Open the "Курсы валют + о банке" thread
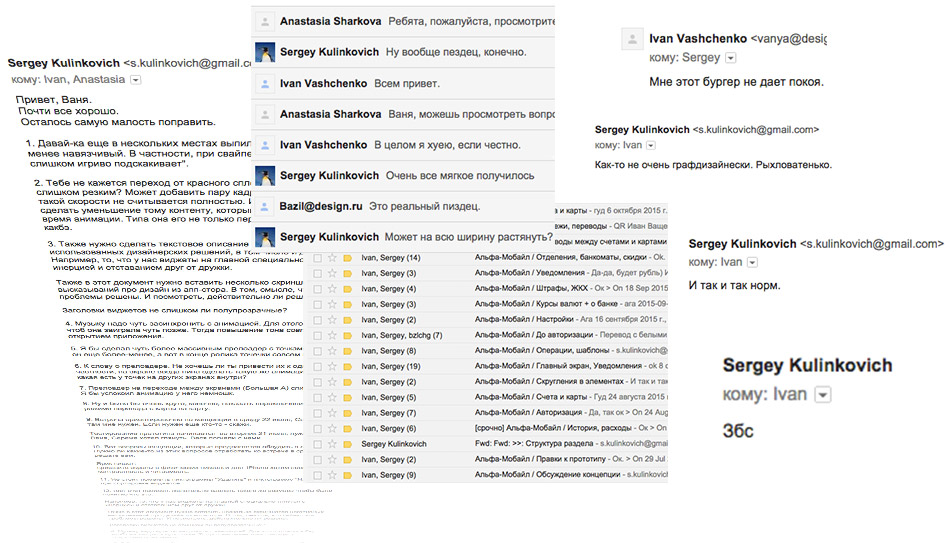950x543 pixels. 560,304
